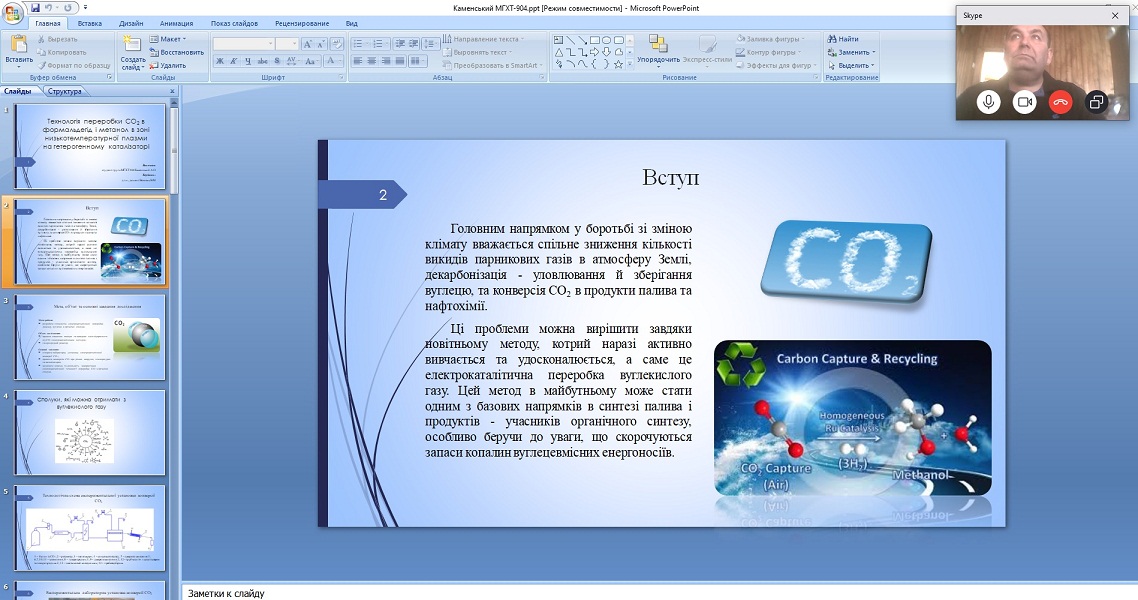Clear all text formatting
The width and height of the screenshot is (1138, 600).
(337, 44)
